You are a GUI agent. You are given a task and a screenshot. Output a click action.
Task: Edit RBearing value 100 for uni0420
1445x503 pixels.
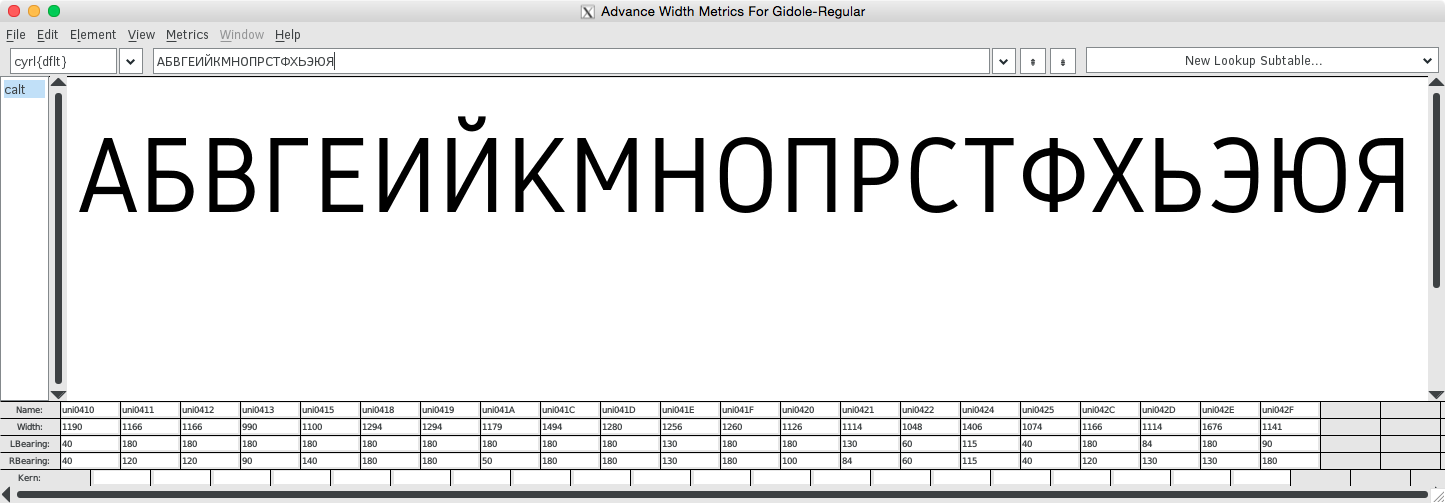[810, 461]
